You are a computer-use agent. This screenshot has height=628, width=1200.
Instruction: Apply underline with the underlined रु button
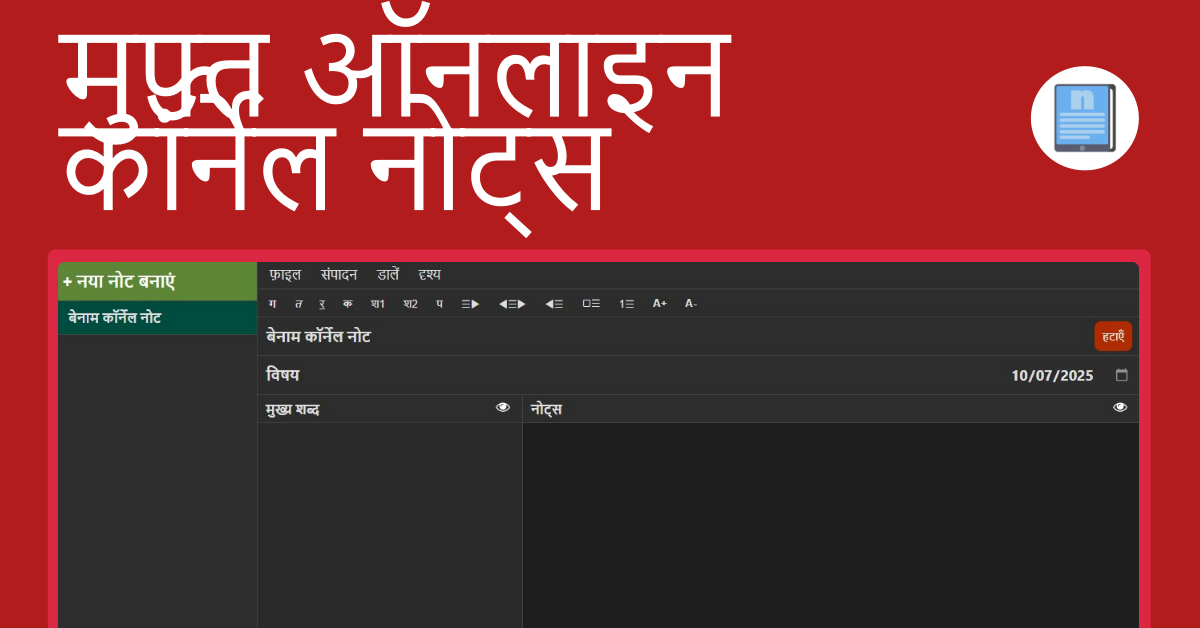tap(322, 303)
